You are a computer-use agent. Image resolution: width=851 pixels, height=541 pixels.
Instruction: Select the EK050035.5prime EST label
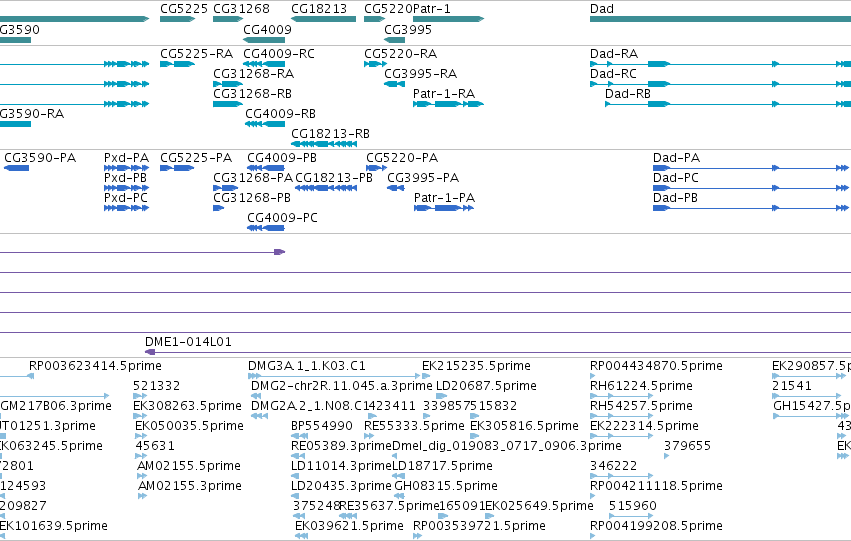189,426
